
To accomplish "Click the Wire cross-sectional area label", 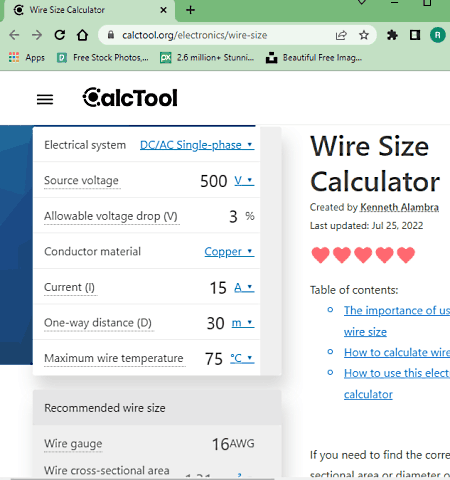I will [x=107, y=470].
